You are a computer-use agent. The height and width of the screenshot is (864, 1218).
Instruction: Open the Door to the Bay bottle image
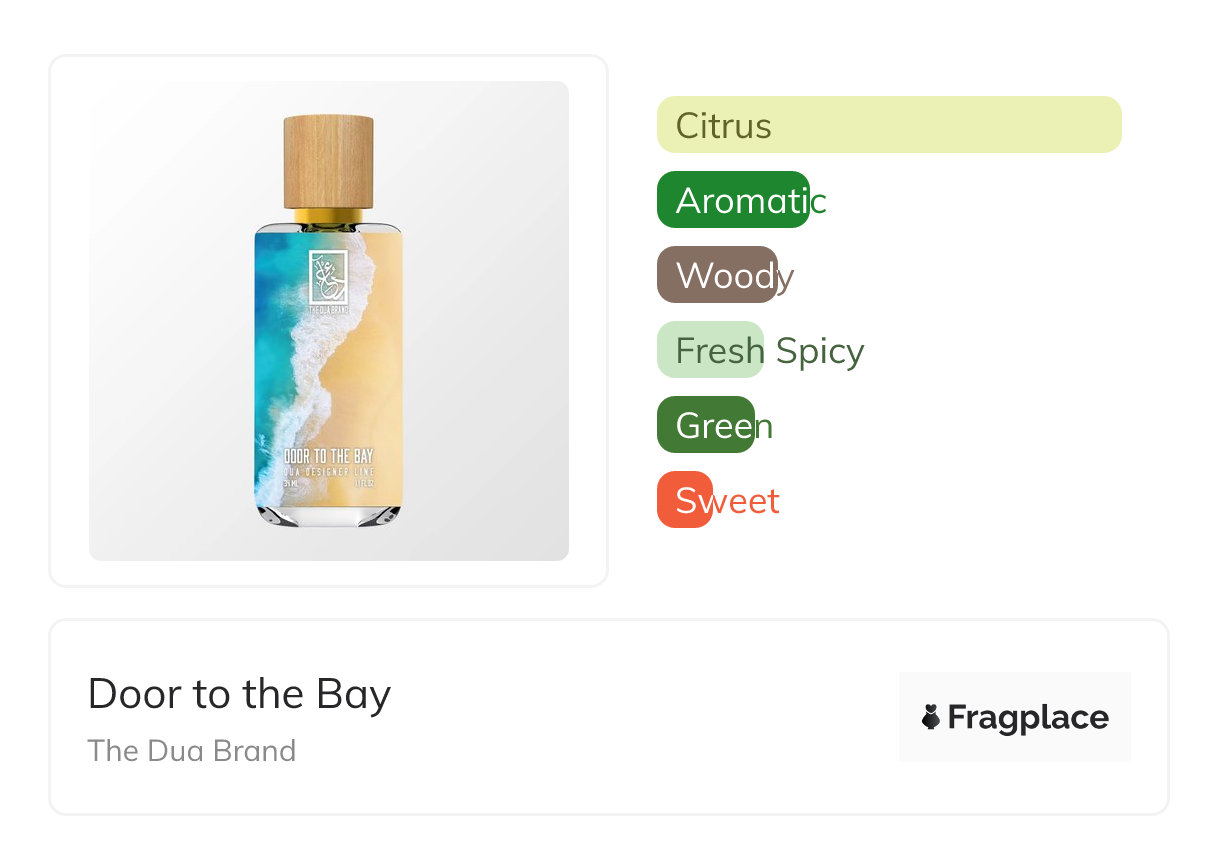[x=329, y=321]
